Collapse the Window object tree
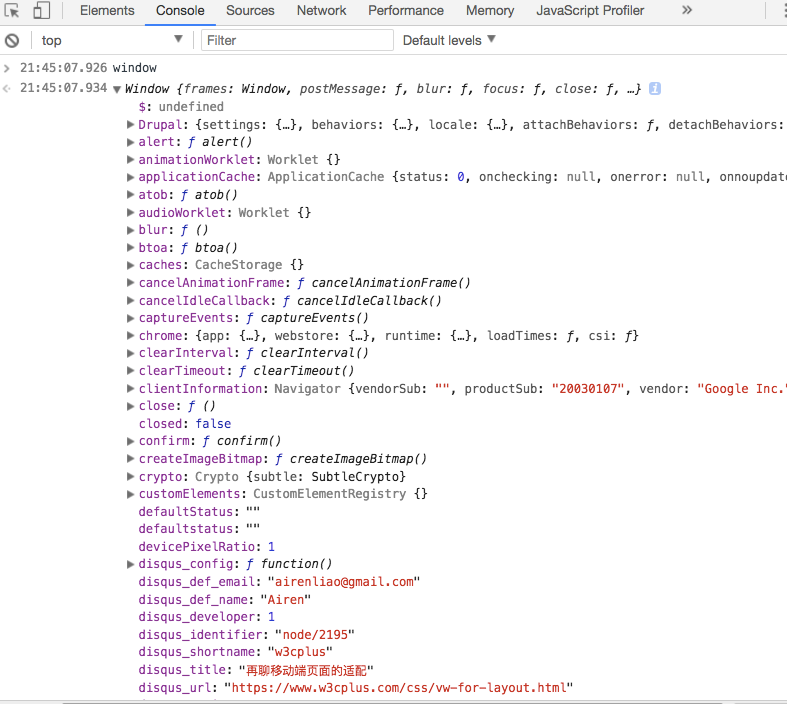 point(116,89)
